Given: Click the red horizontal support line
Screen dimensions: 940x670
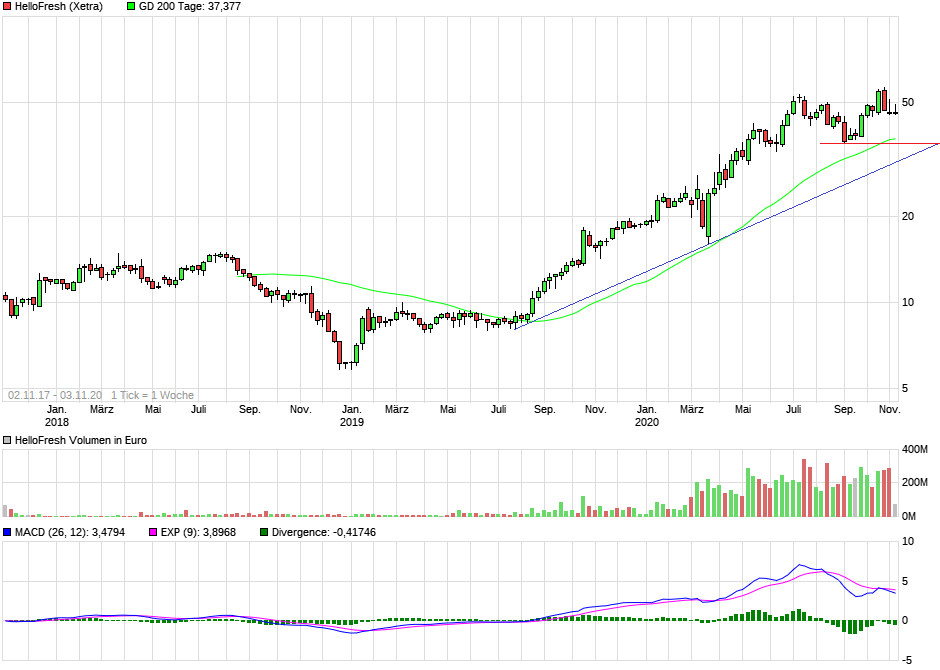Looking at the screenshot, I should click(x=879, y=144).
